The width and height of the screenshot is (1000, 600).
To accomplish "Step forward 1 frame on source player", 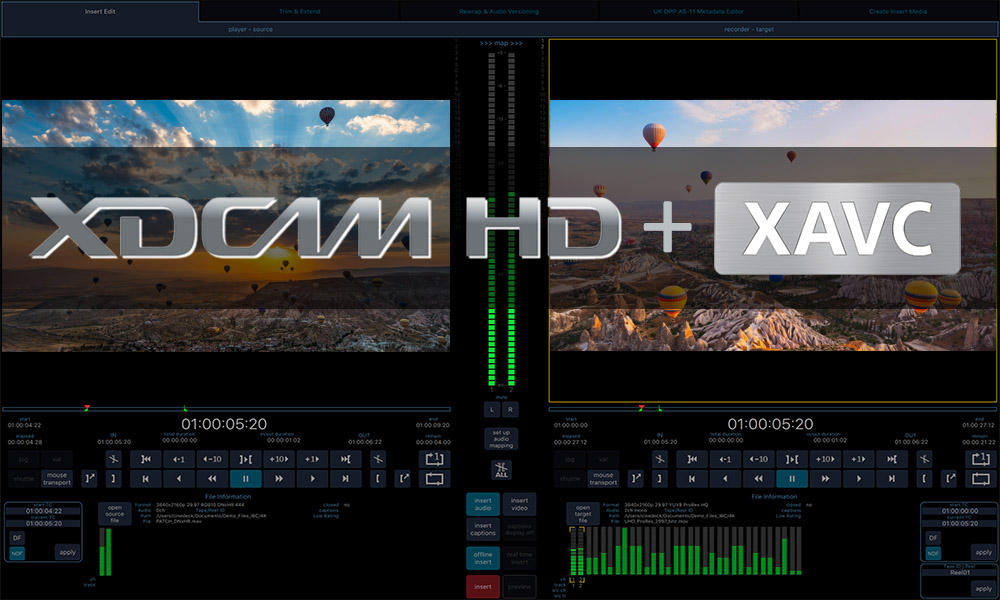I will click(x=312, y=459).
